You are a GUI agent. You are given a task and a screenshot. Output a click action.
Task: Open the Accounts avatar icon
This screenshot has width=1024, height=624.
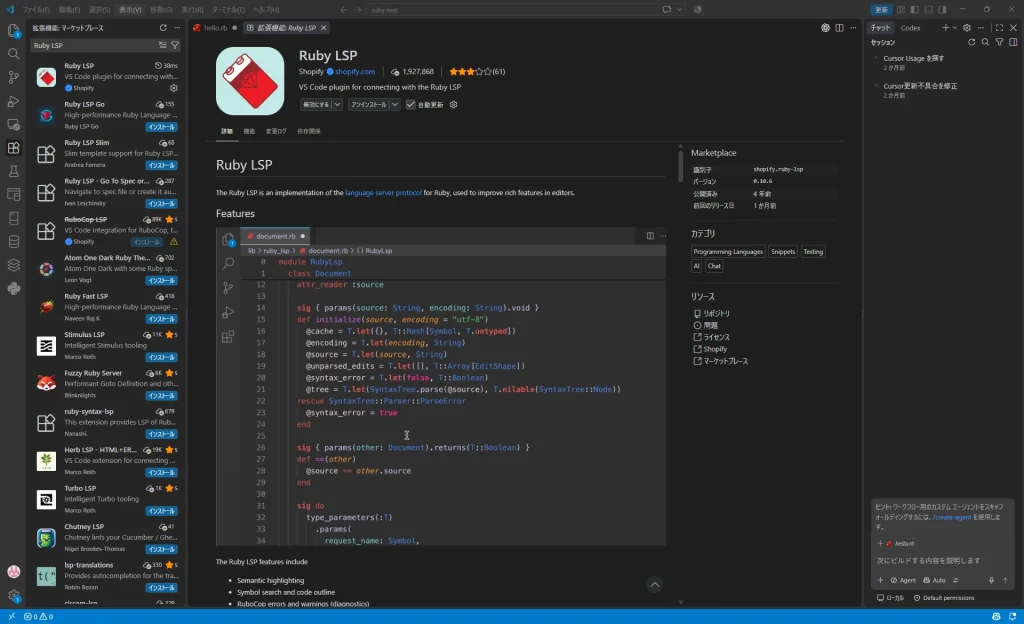click(14, 572)
